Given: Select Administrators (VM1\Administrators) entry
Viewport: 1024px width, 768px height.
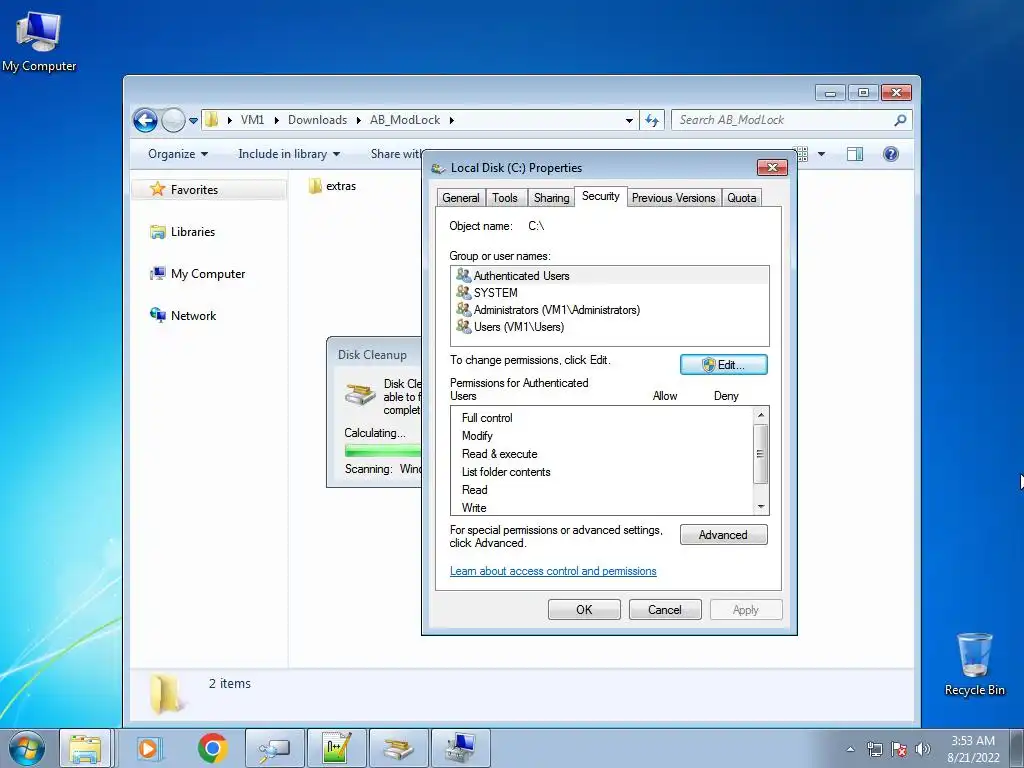Looking at the screenshot, I should coord(609,310).
